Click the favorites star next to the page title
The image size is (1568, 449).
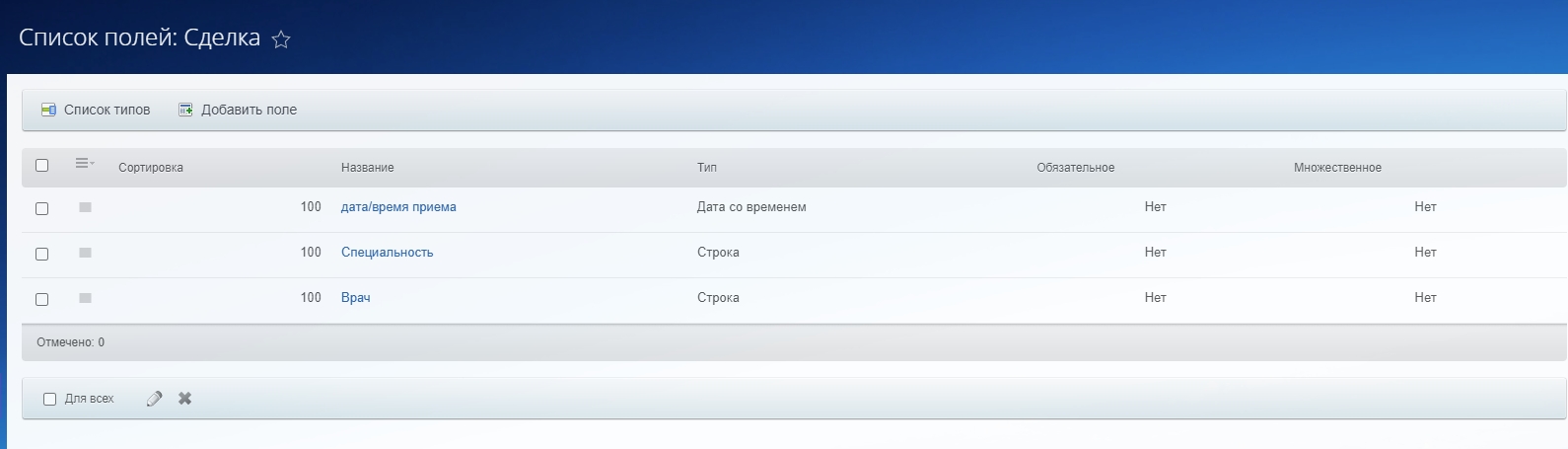point(281,39)
